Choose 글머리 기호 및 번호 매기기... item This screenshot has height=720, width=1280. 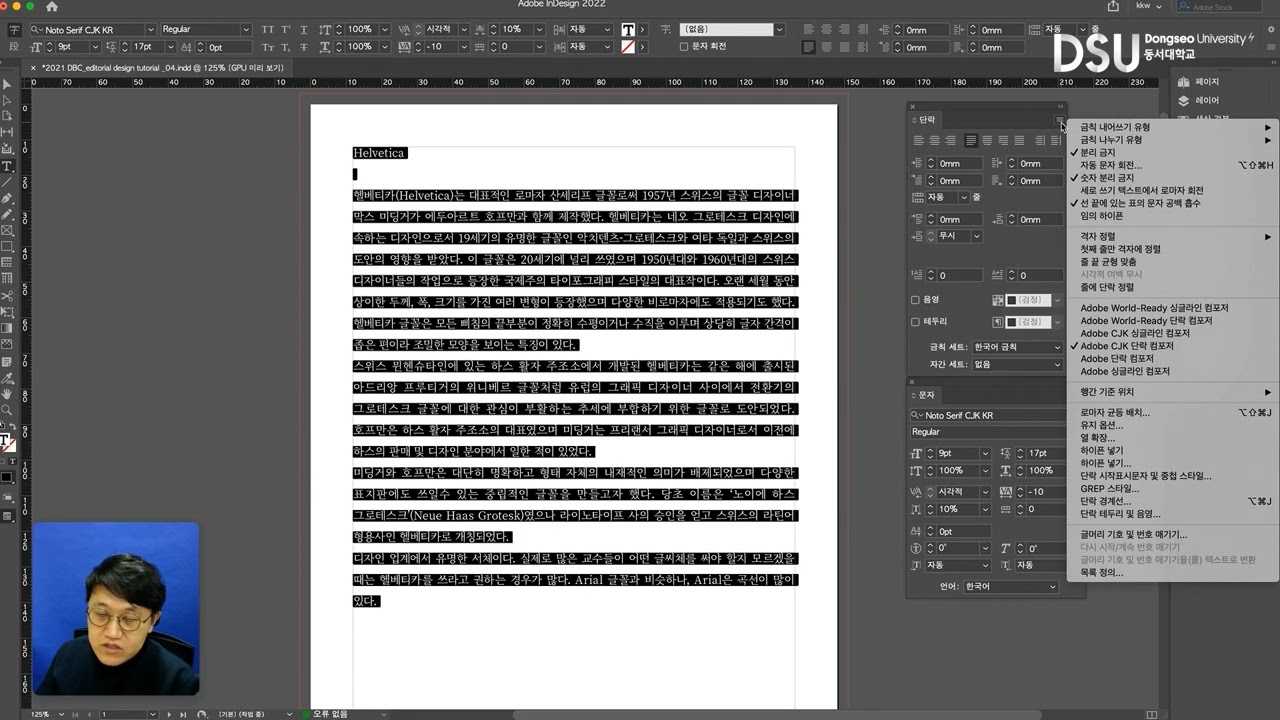(x=1172, y=535)
